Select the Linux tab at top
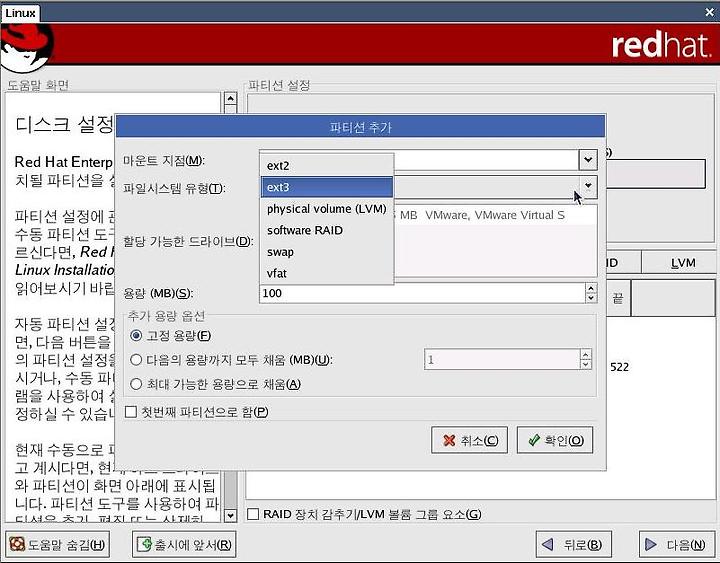The width and height of the screenshot is (720, 563). [20, 13]
